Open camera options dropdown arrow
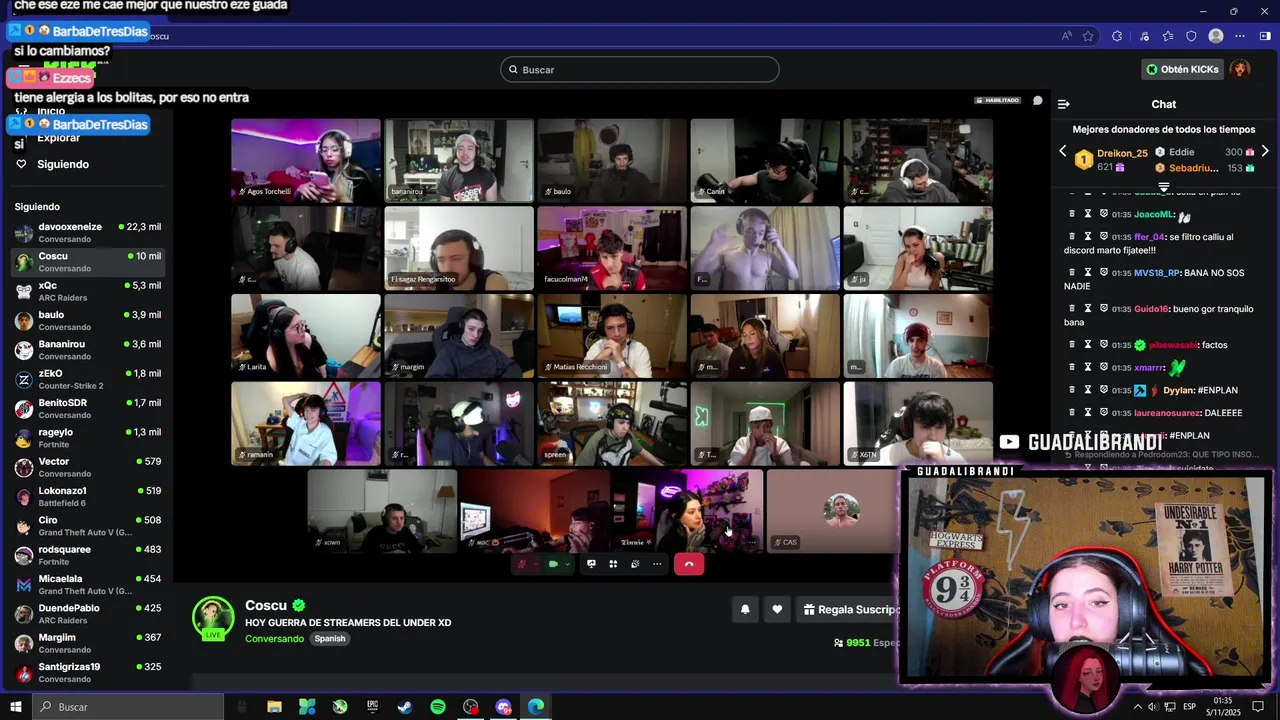Screen dimensions: 1280x720 567,564
